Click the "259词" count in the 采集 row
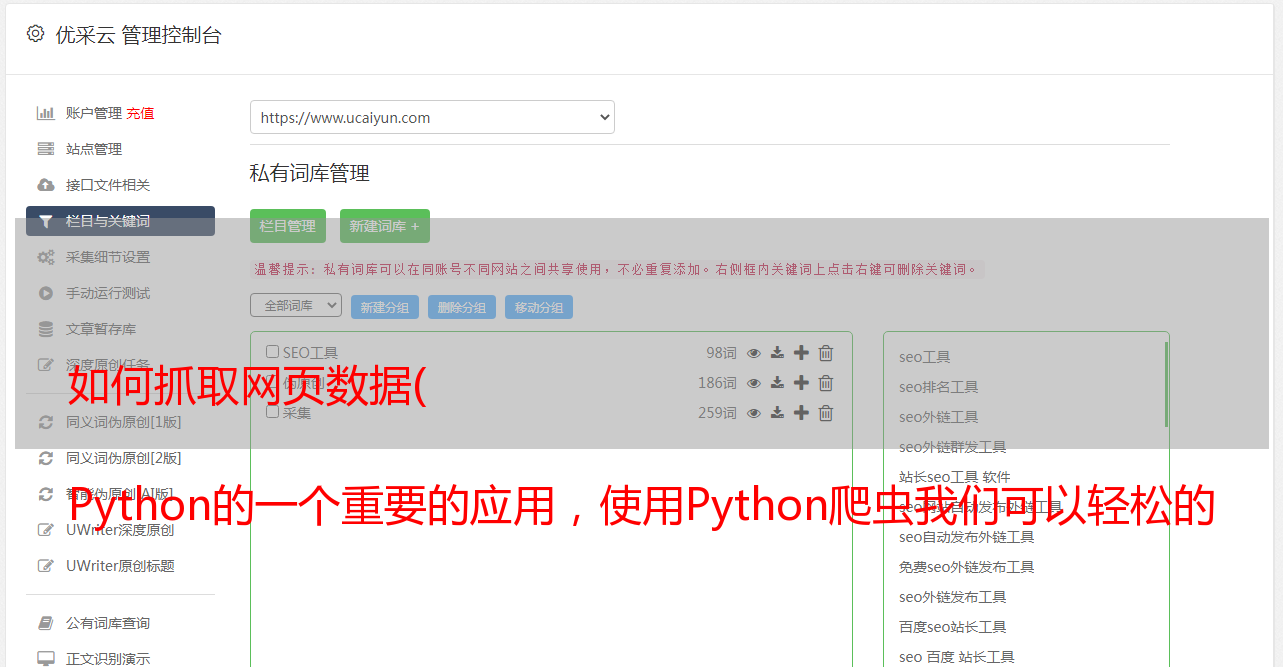 [x=717, y=413]
